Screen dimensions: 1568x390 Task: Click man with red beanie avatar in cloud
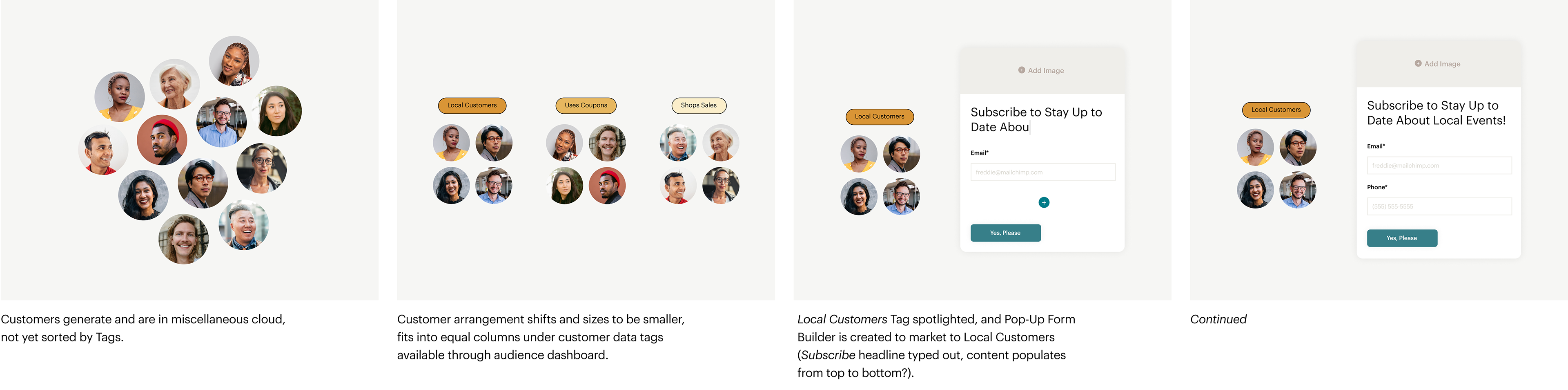pos(162,140)
